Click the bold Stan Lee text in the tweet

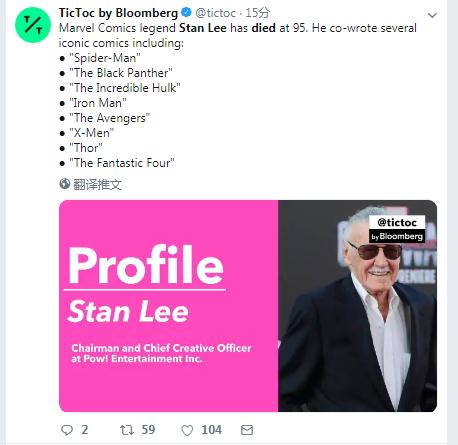click(x=203, y=28)
